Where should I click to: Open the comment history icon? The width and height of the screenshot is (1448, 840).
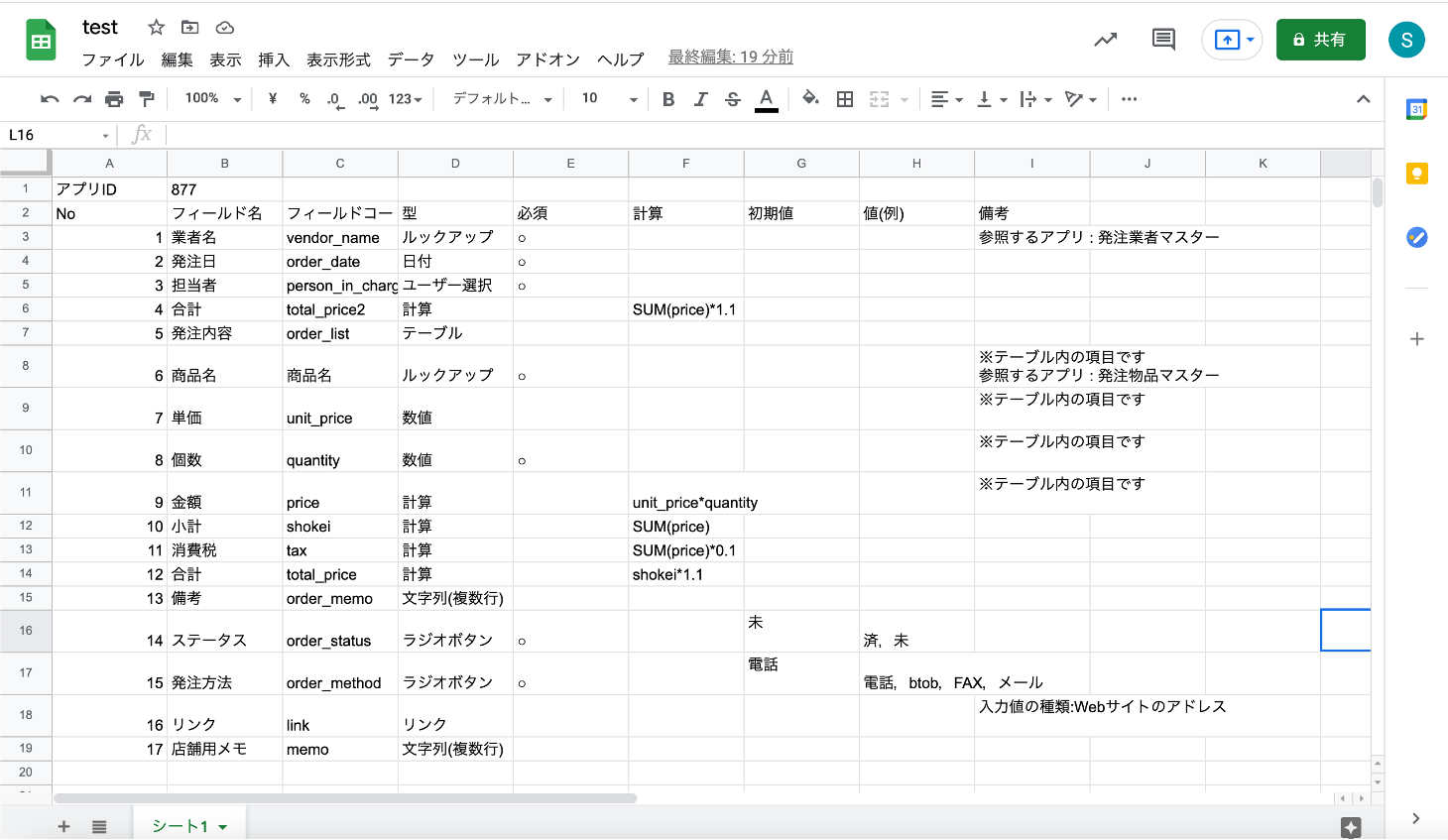coord(1163,40)
